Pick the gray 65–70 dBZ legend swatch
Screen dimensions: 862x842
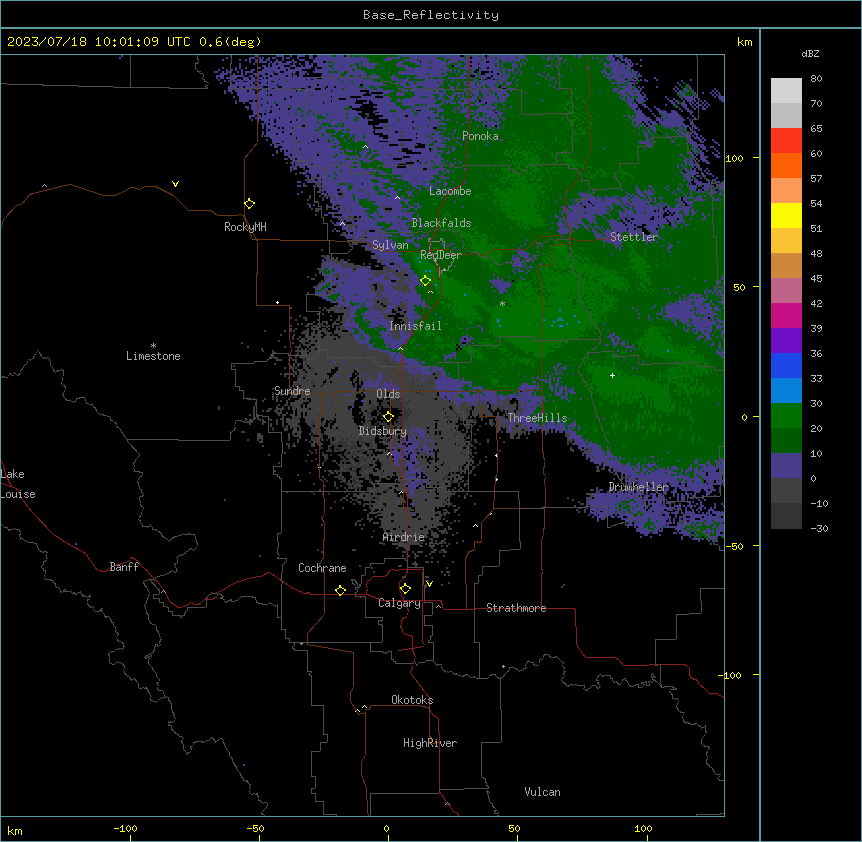pos(786,115)
